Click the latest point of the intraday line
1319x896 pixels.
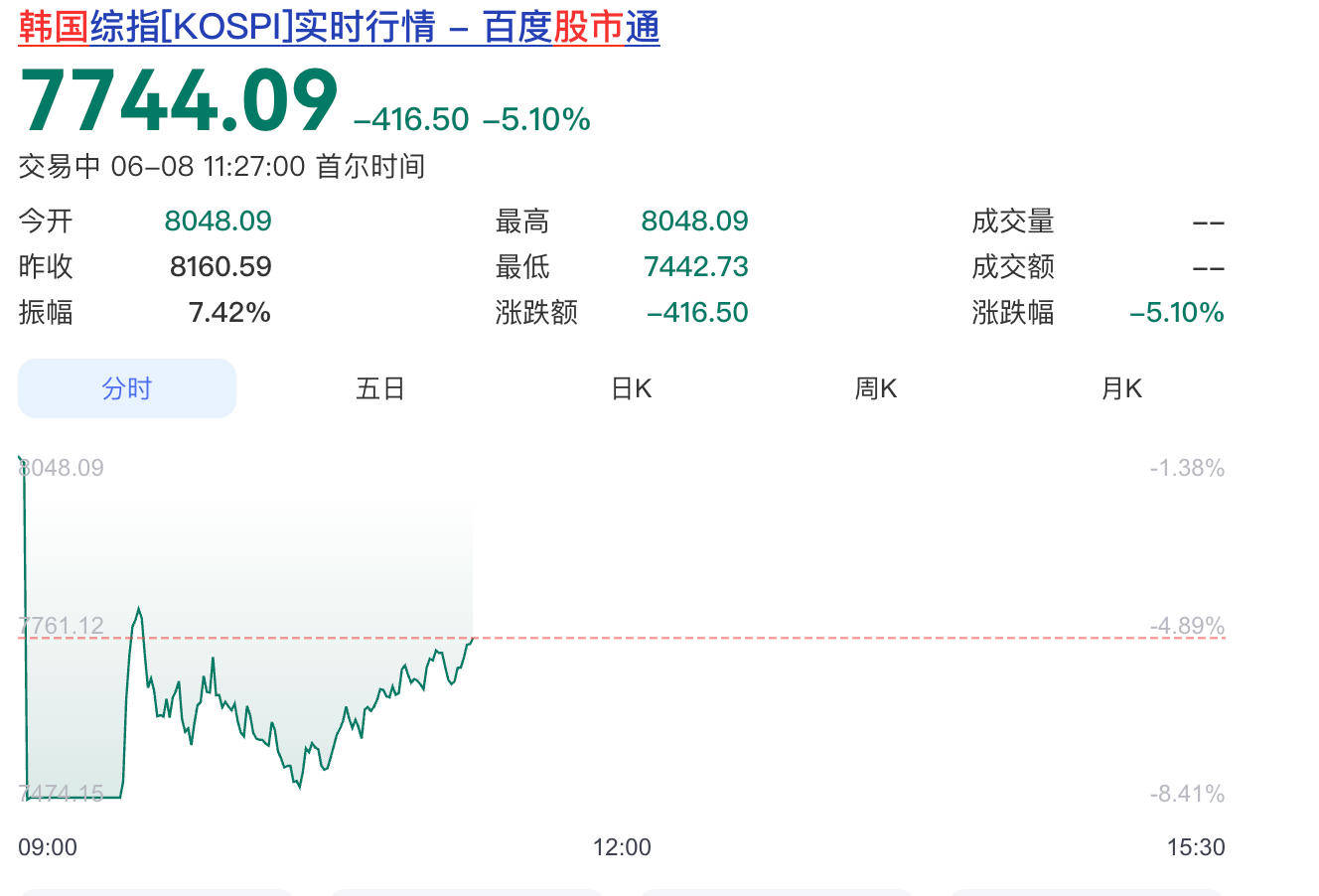click(473, 638)
